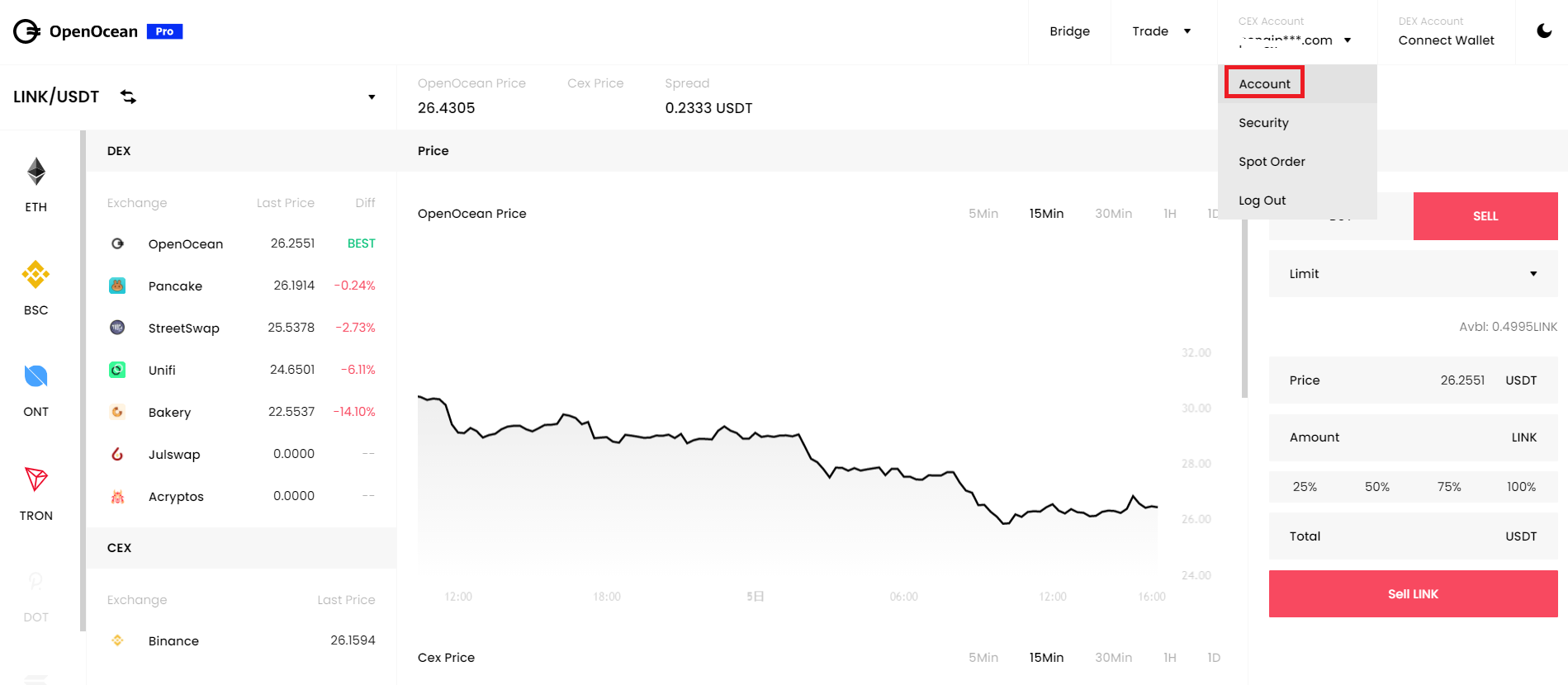Click the chart area vertical scrollbar

click(x=1244, y=309)
